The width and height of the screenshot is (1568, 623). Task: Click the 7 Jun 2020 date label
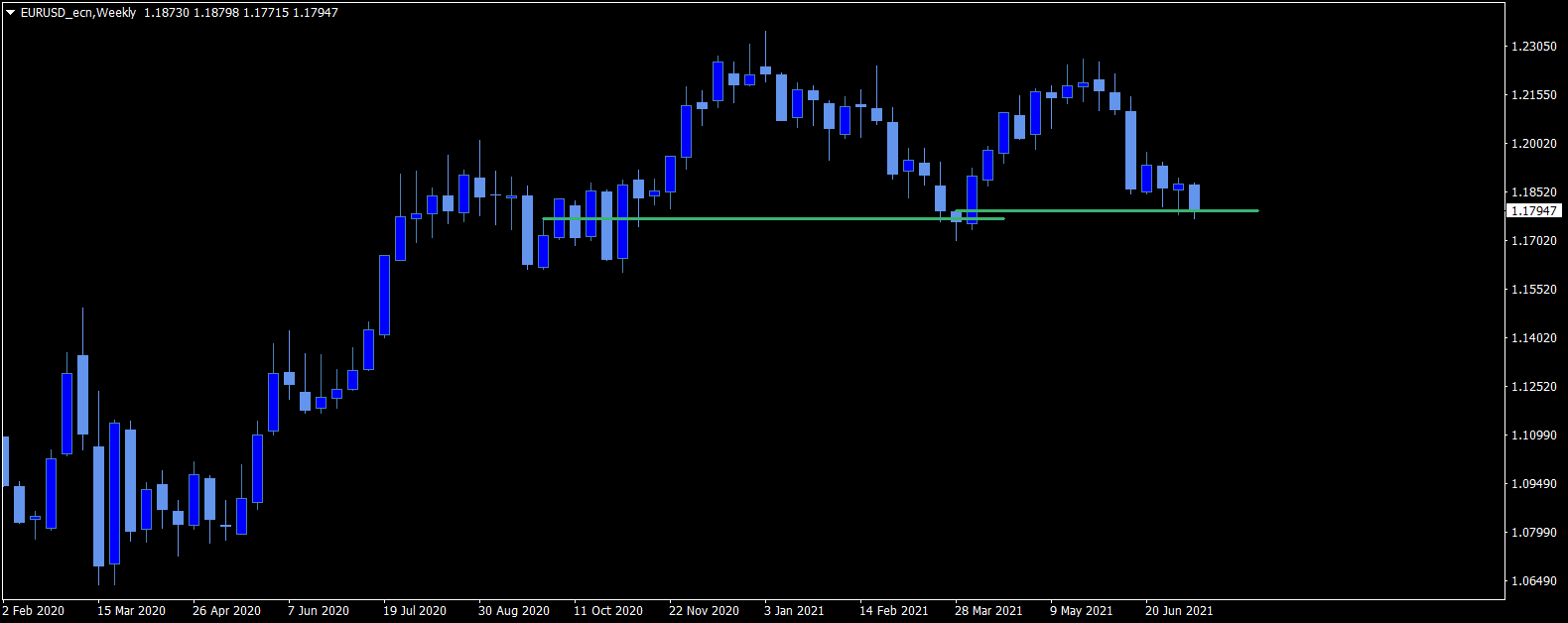(x=319, y=611)
